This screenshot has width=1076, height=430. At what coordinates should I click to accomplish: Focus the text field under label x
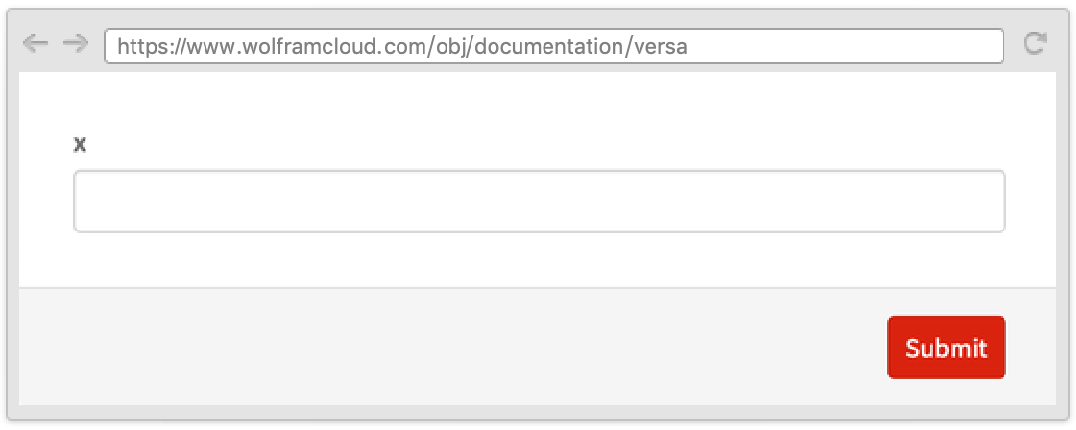(x=539, y=201)
